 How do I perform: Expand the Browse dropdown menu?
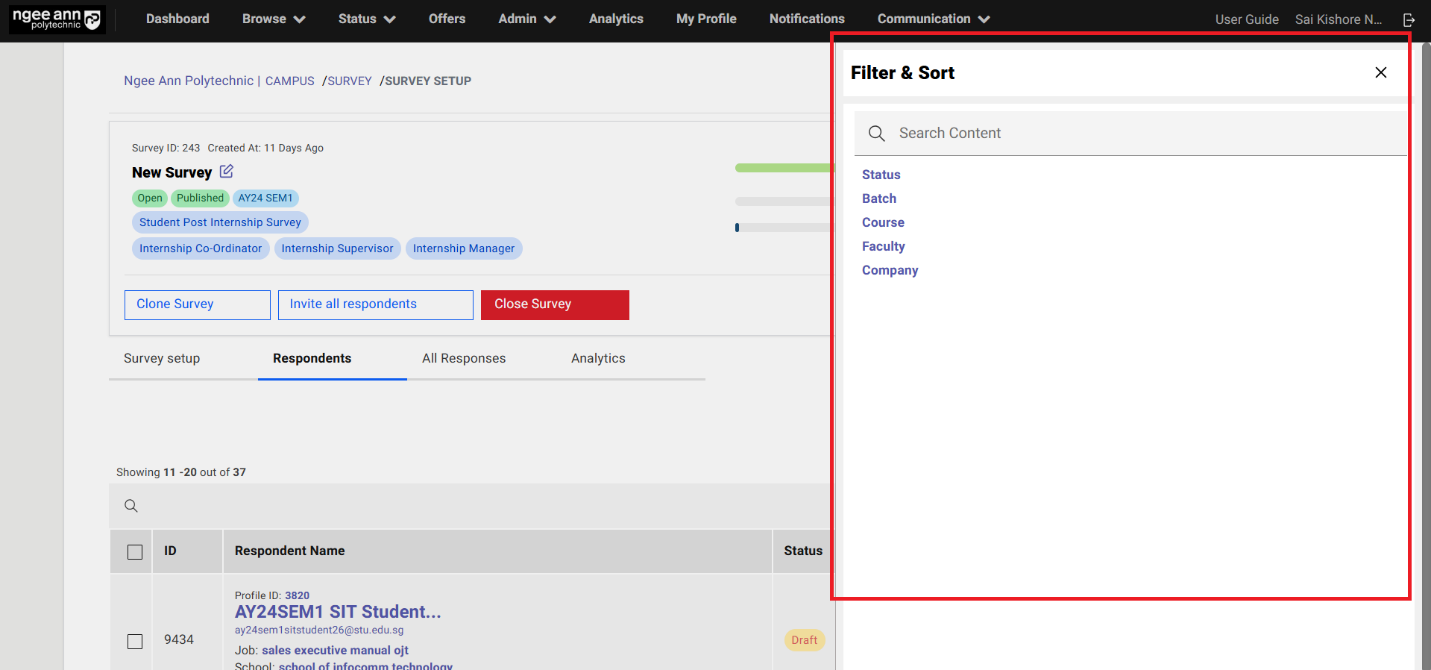click(274, 19)
